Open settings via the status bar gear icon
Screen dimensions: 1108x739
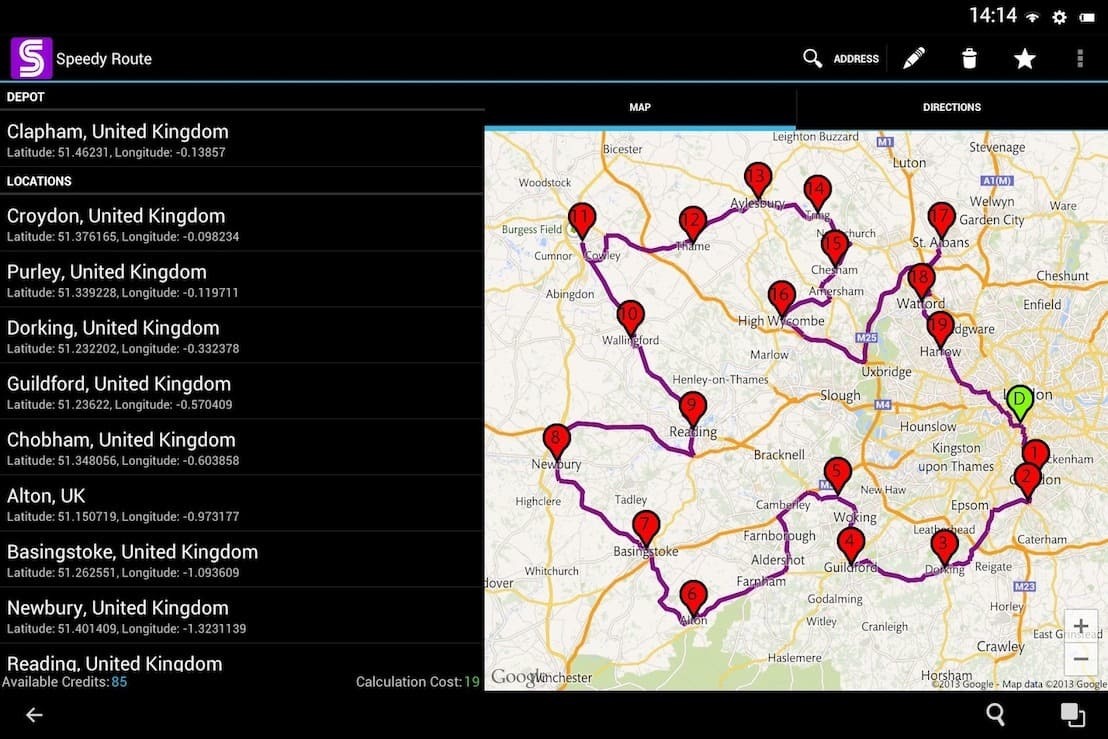tap(1058, 16)
